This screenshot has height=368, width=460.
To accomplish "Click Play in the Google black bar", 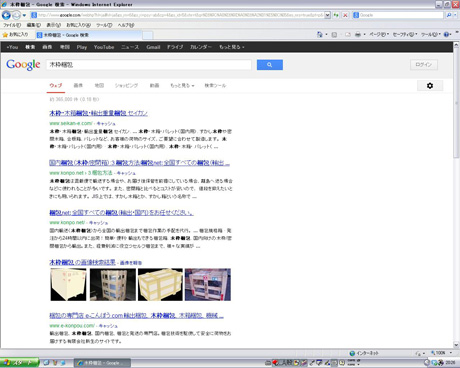I will click(82, 47).
